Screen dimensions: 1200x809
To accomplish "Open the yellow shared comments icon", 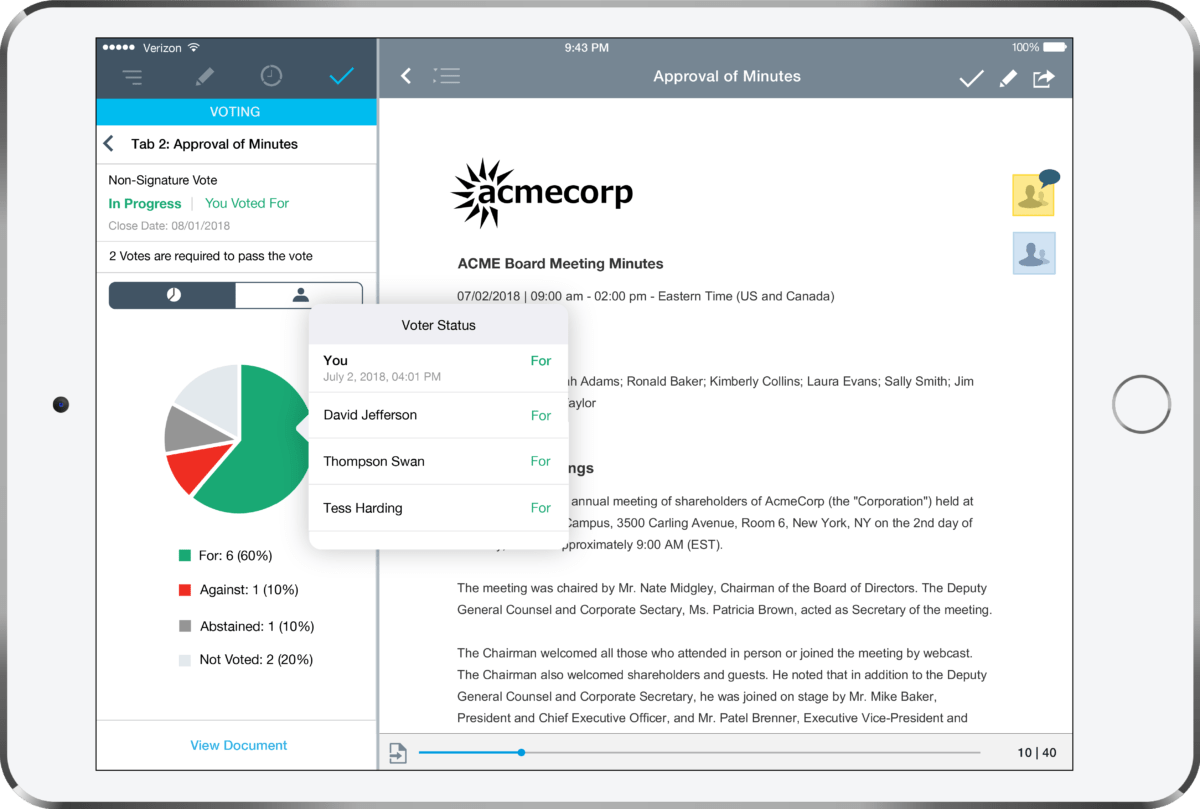I will tap(1035, 193).
